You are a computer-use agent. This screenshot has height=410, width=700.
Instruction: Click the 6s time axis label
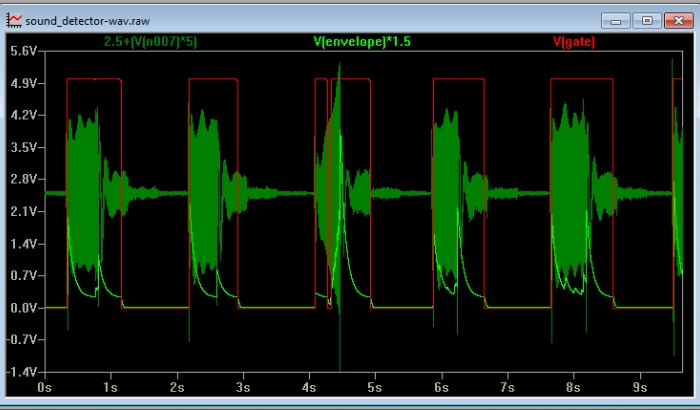point(442,387)
